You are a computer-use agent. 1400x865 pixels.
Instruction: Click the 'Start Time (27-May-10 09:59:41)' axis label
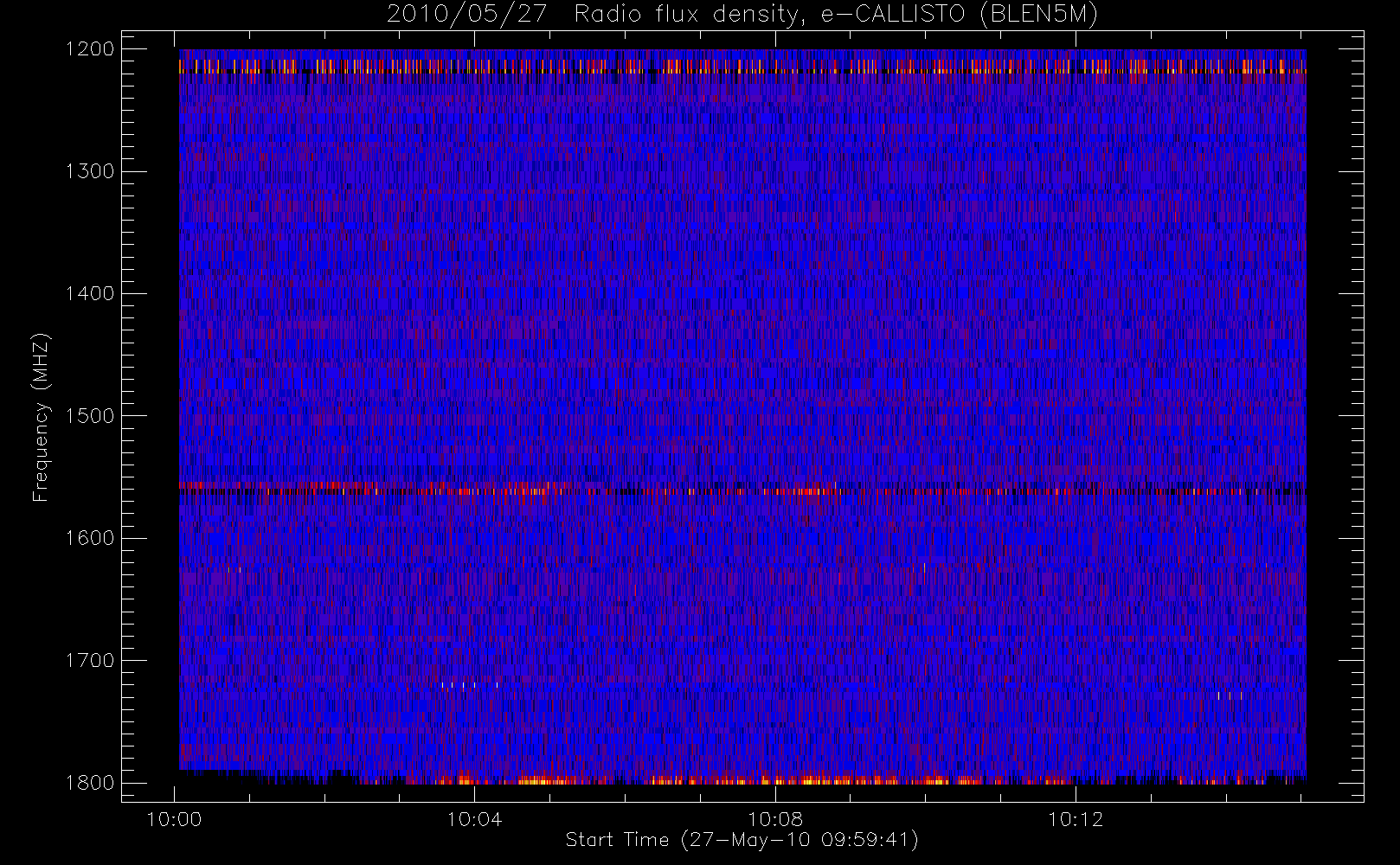coord(742,840)
